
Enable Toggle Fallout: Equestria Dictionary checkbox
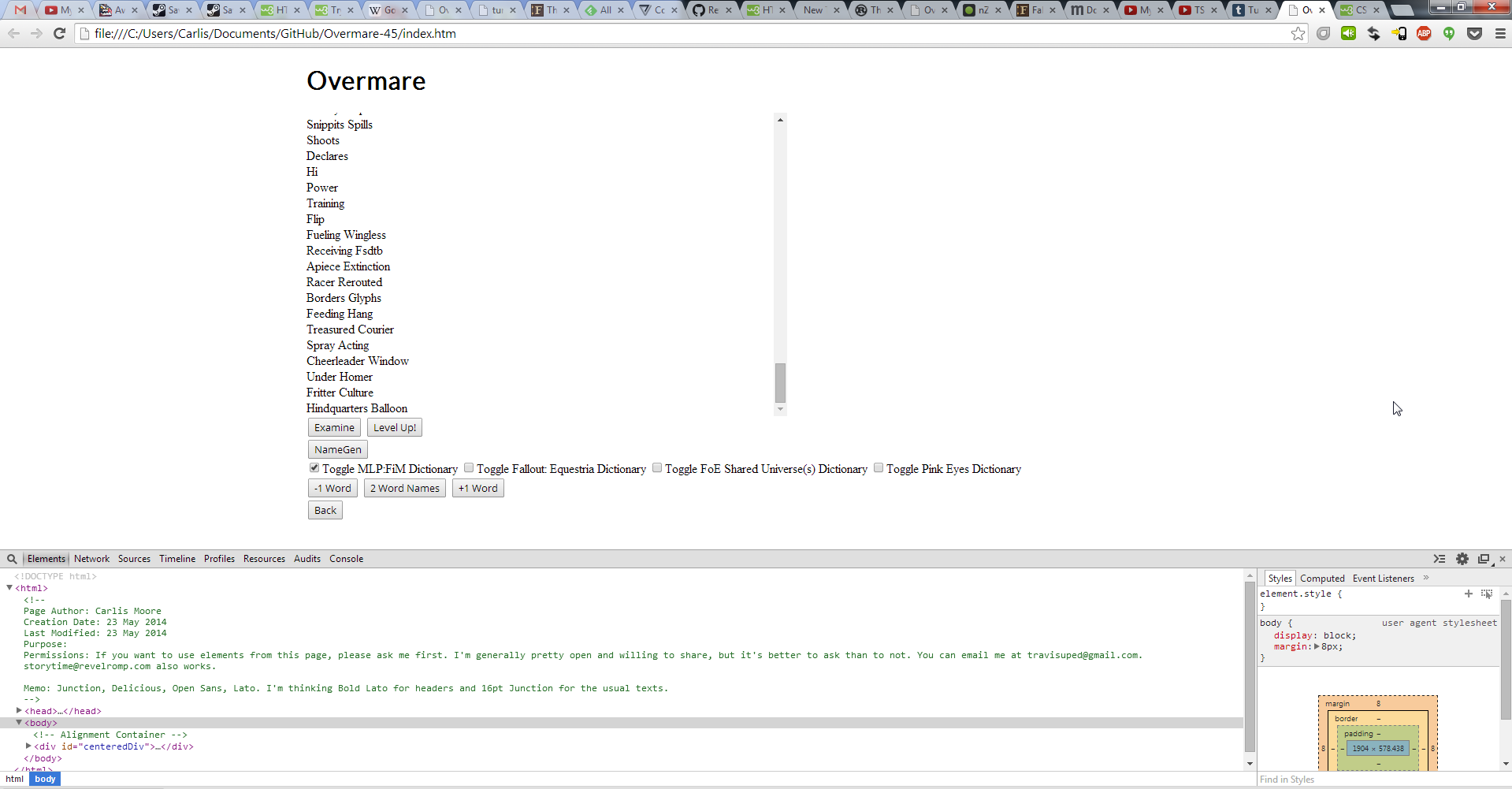(469, 468)
